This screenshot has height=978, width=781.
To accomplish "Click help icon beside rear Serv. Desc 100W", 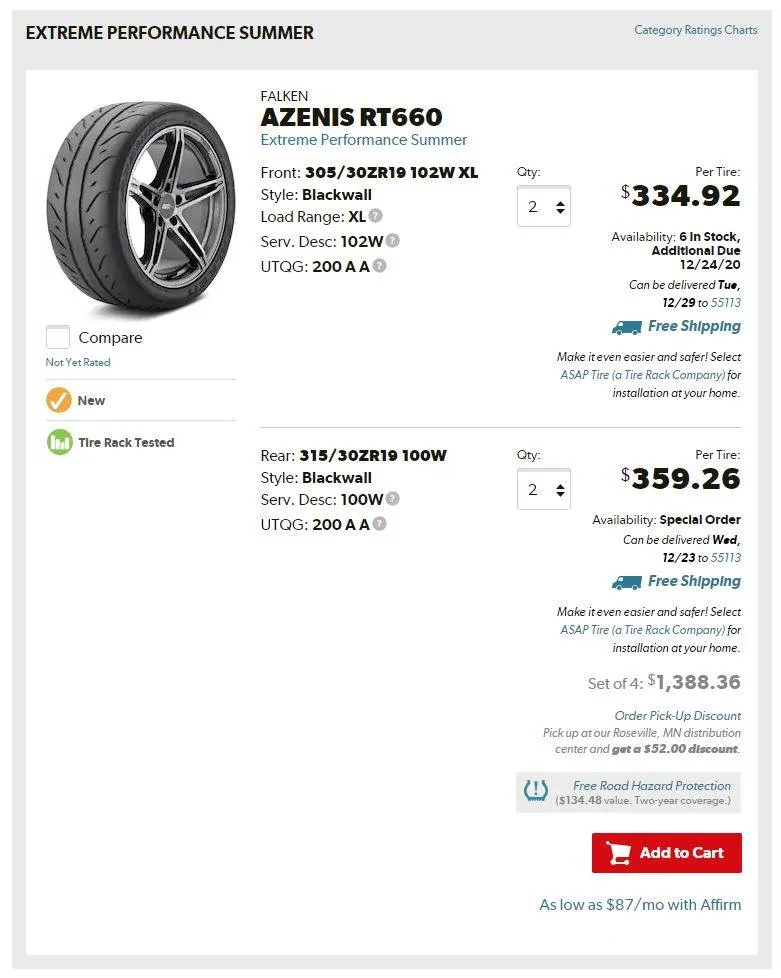I will 392,498.
